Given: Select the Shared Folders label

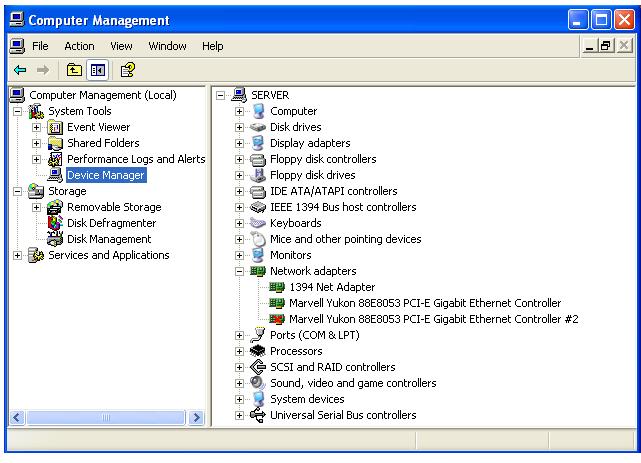Looking at the screenshot, I should (103, 143).
